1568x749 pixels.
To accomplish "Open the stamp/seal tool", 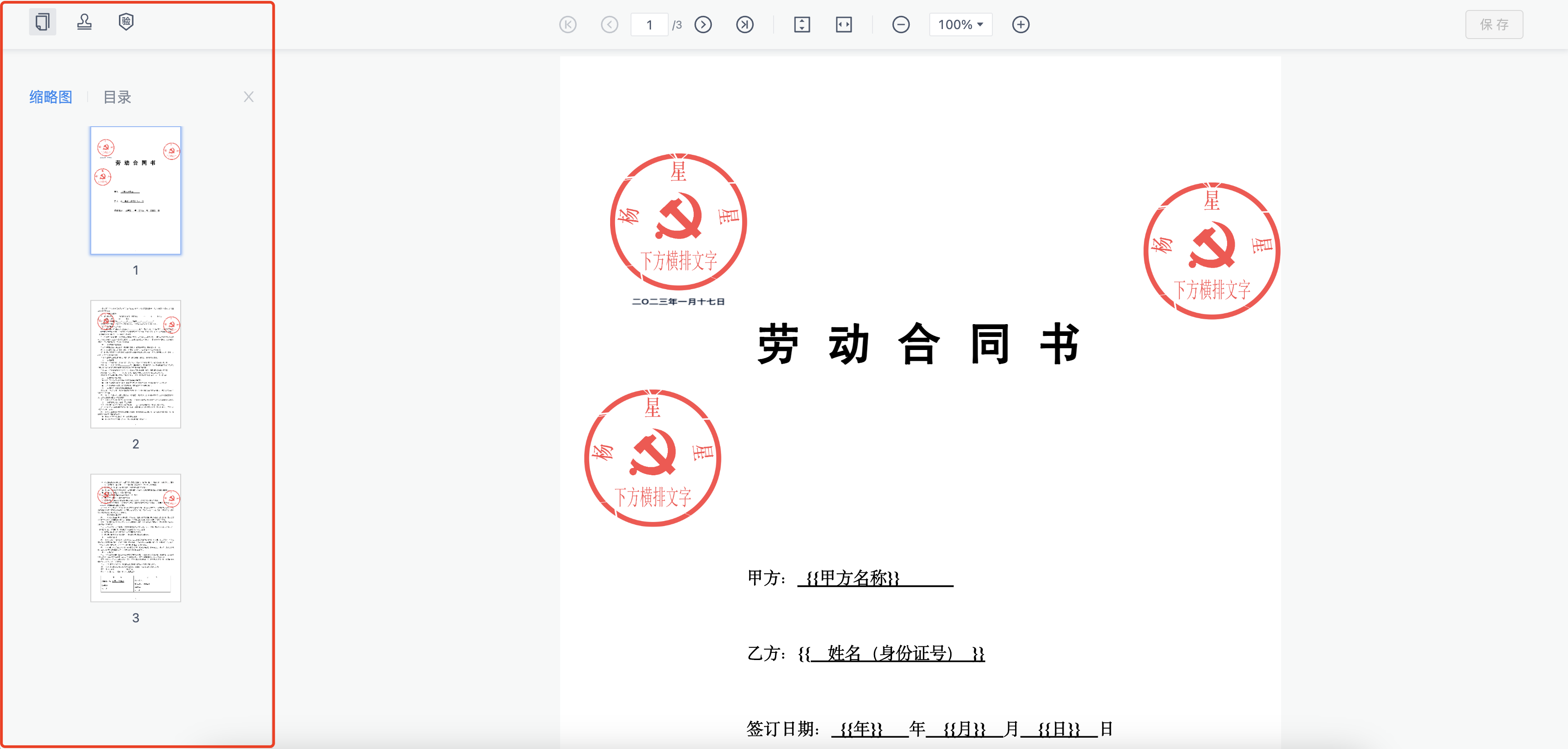I will tap(84, 23).
